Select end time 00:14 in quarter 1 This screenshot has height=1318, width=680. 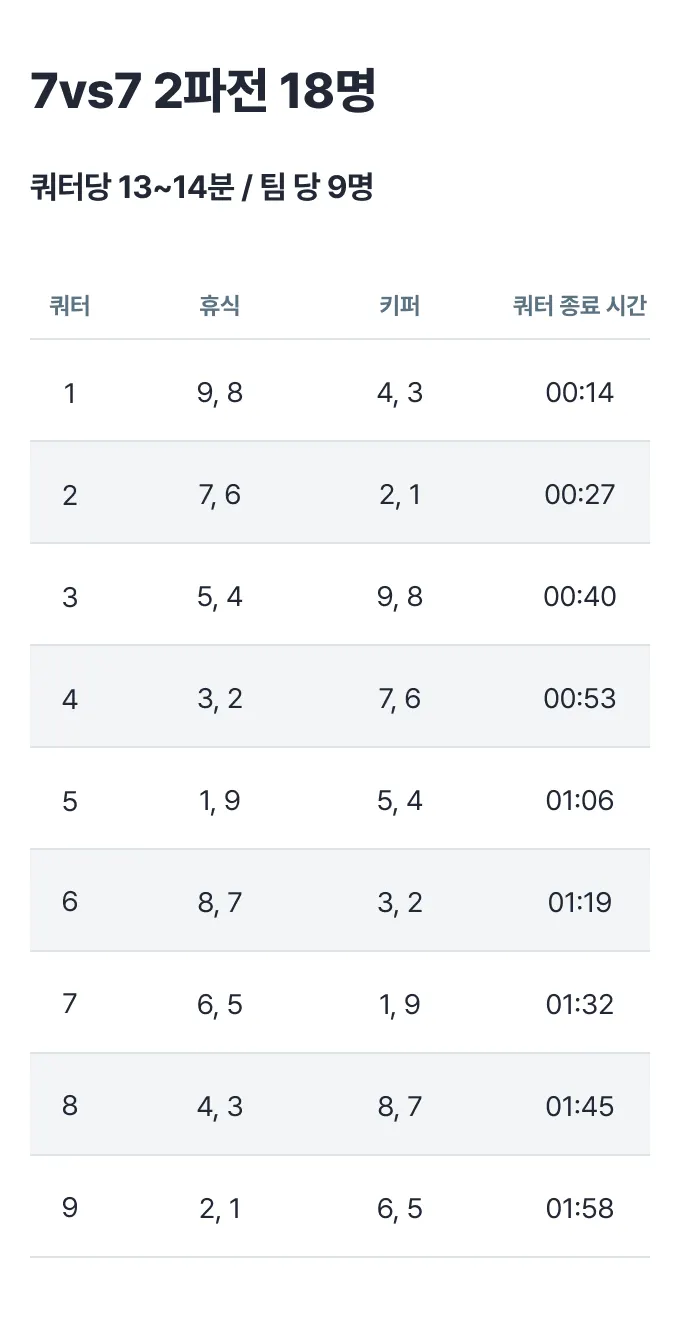tap(580, 393)
